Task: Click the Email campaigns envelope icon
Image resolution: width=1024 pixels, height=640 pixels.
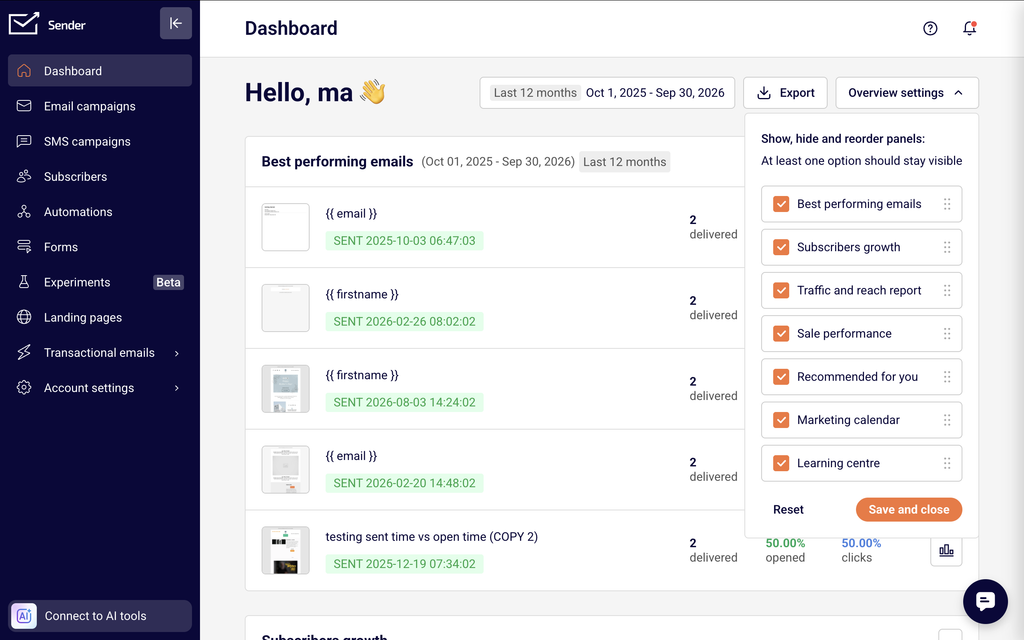Action: point(24,106)
